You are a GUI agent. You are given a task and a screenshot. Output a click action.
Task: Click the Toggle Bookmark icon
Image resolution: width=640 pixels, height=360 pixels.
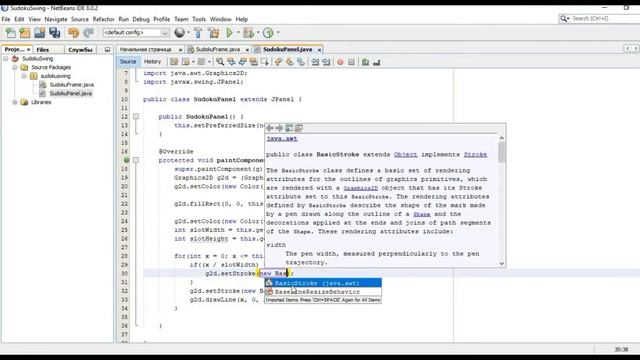click(301, 62)
